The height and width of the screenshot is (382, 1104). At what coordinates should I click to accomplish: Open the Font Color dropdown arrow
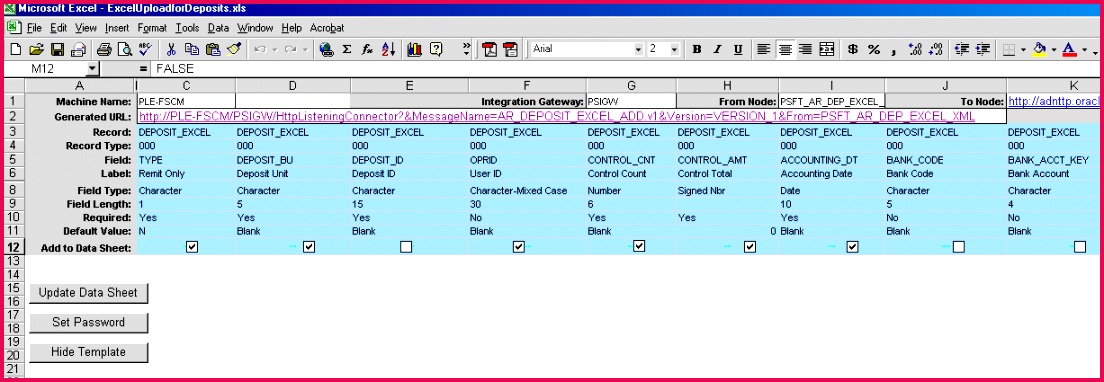1084,49
